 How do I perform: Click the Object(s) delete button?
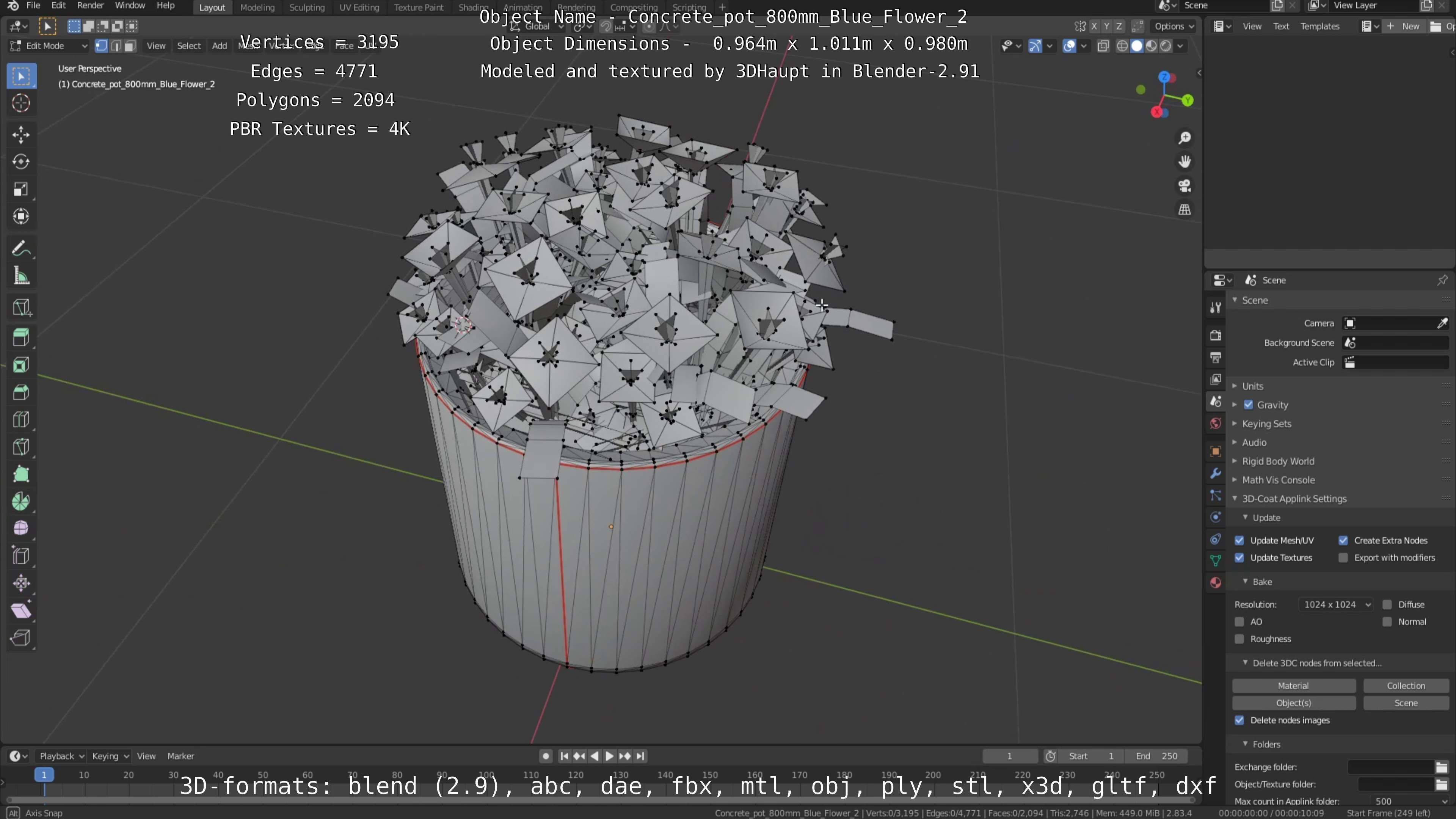click(x=1293, y=703)
